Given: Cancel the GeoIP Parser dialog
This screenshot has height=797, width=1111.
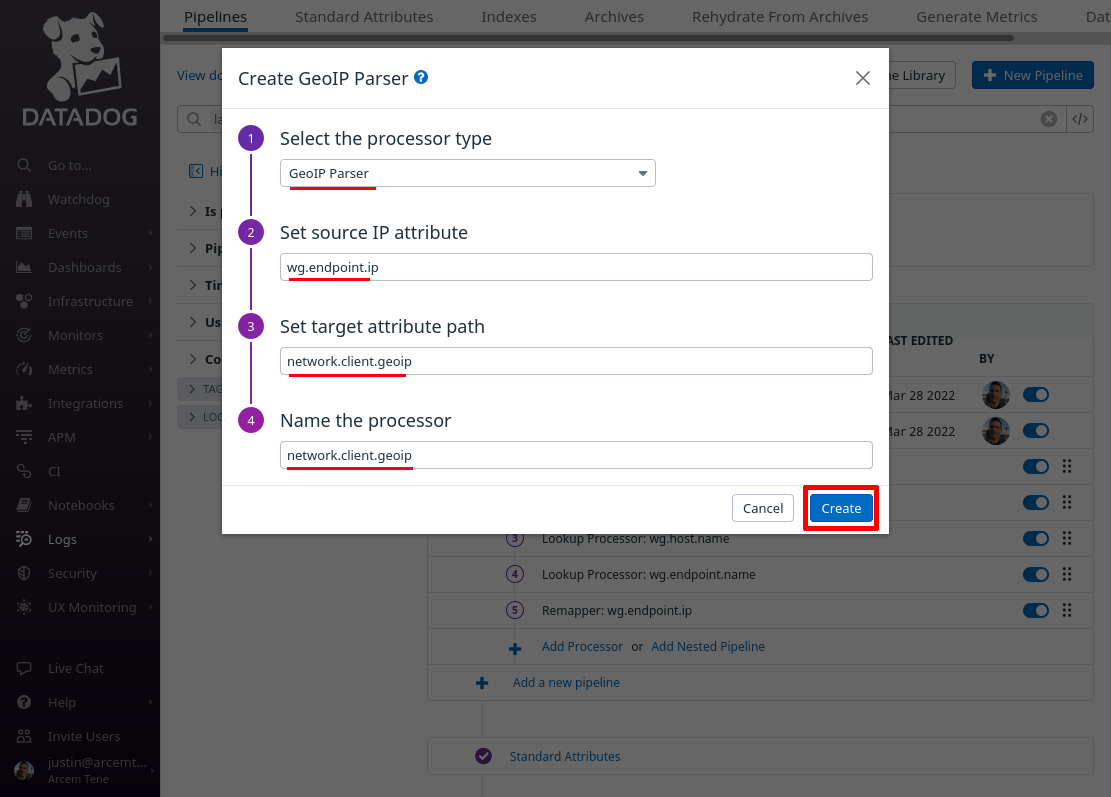Looking at the screenshot, I should point(762,508).
